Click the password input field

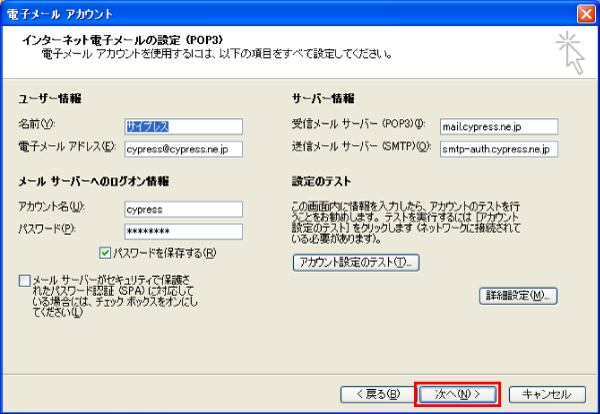tap(184, 231)
